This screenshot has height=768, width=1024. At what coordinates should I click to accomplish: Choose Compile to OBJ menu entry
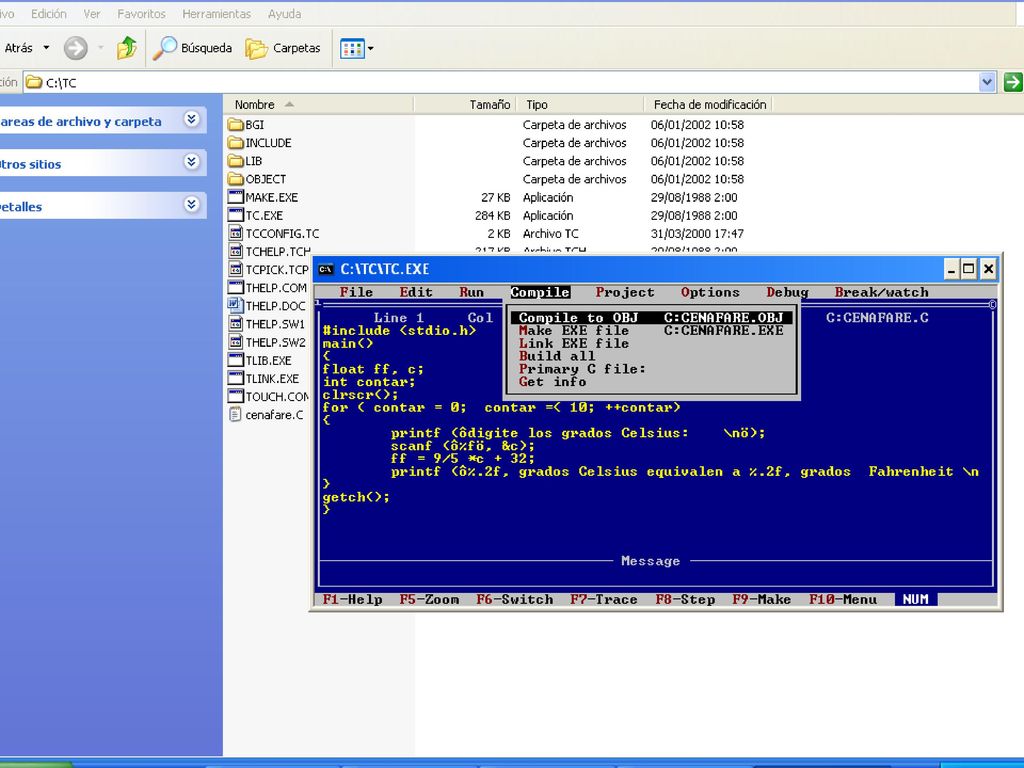(x=651, y=318)
